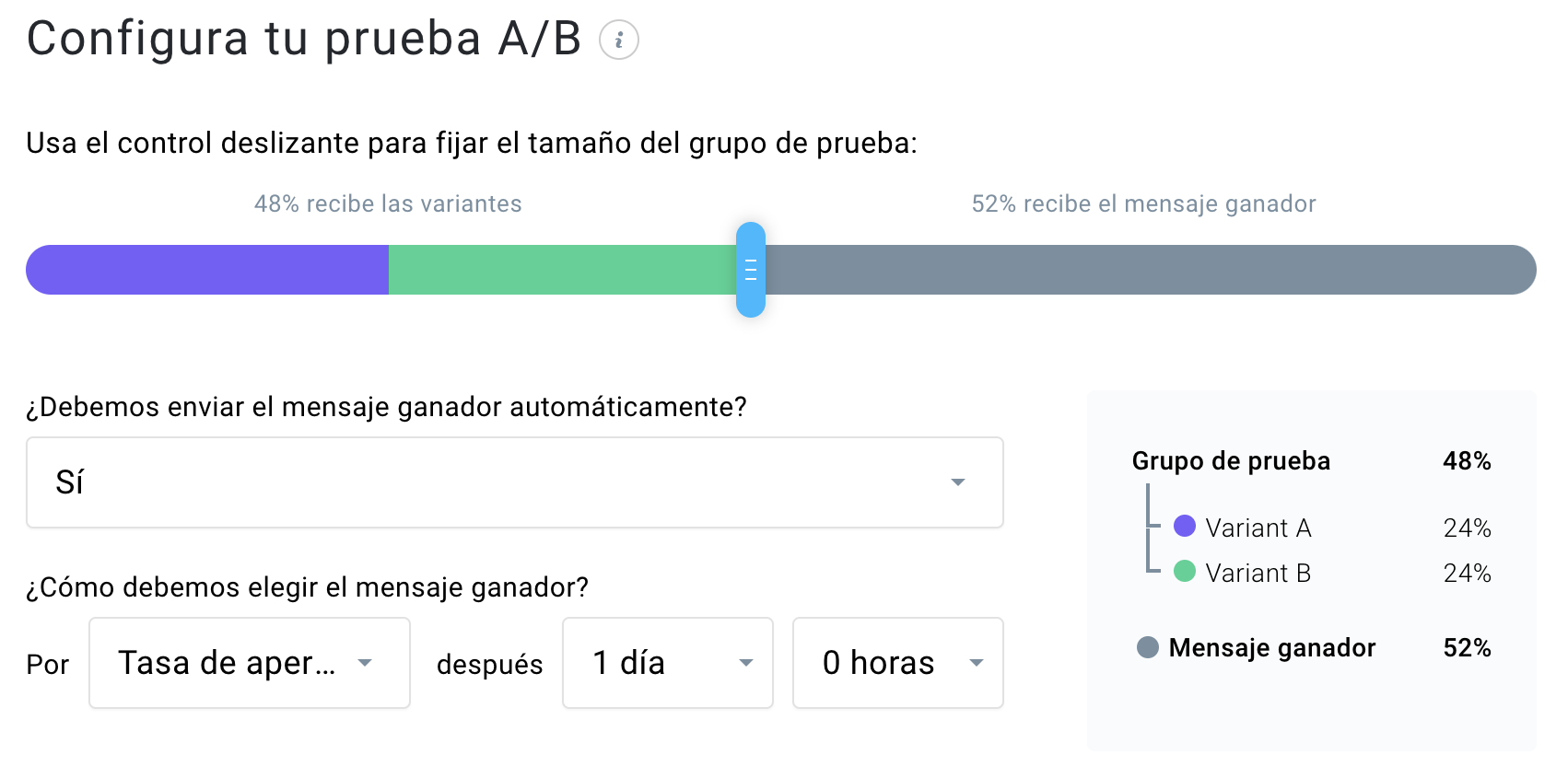Screen dimensions: 1568x766
Task: Click the purple Variant A dot
Action: click(x=1187, y=528)
